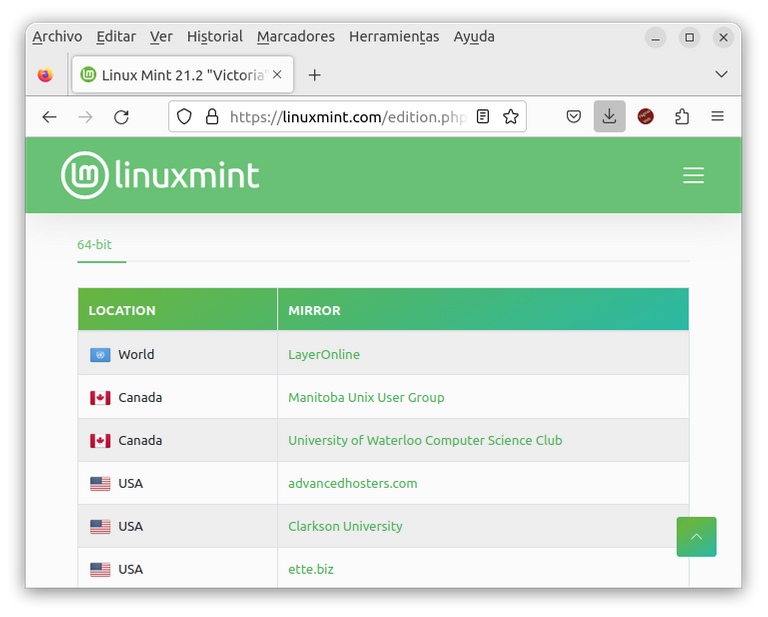Open the Ayuda menu
Image resolution: width=768 pixels, height=617 pixels.
point(474,37)
